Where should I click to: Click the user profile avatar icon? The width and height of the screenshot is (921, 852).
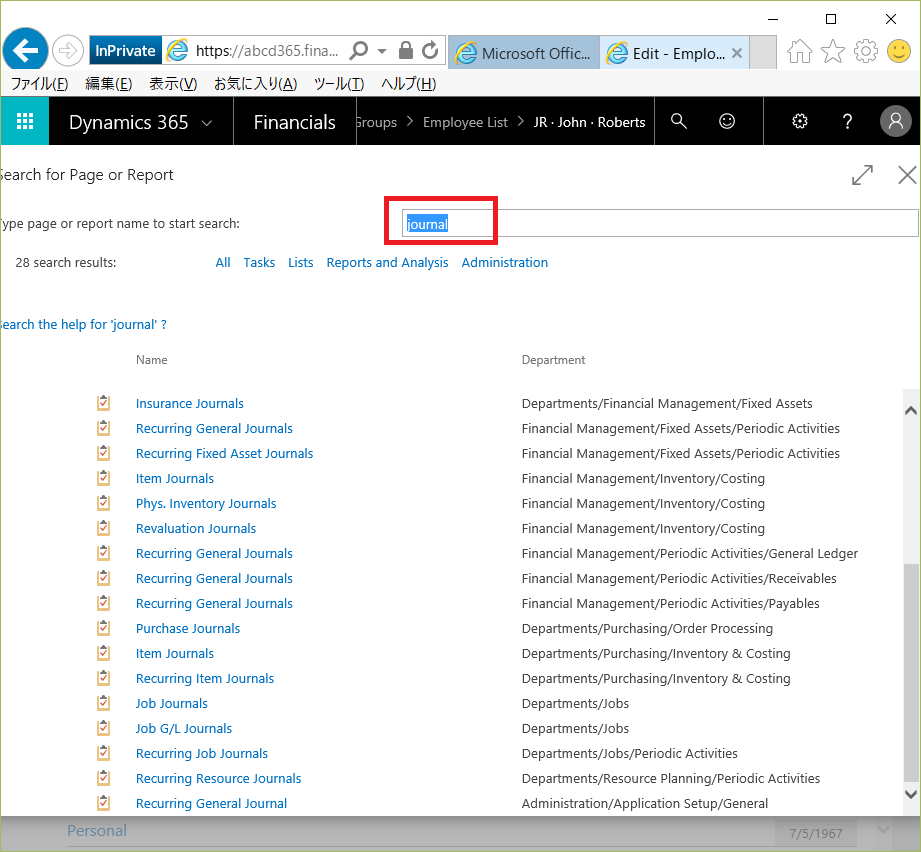point(895,122)
